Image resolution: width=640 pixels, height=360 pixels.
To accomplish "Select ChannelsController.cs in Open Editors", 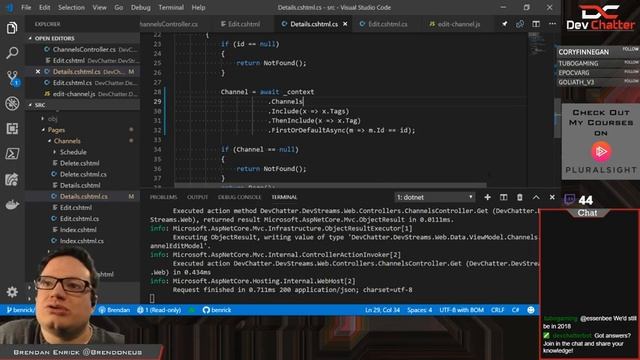I will tap(84, 49).
